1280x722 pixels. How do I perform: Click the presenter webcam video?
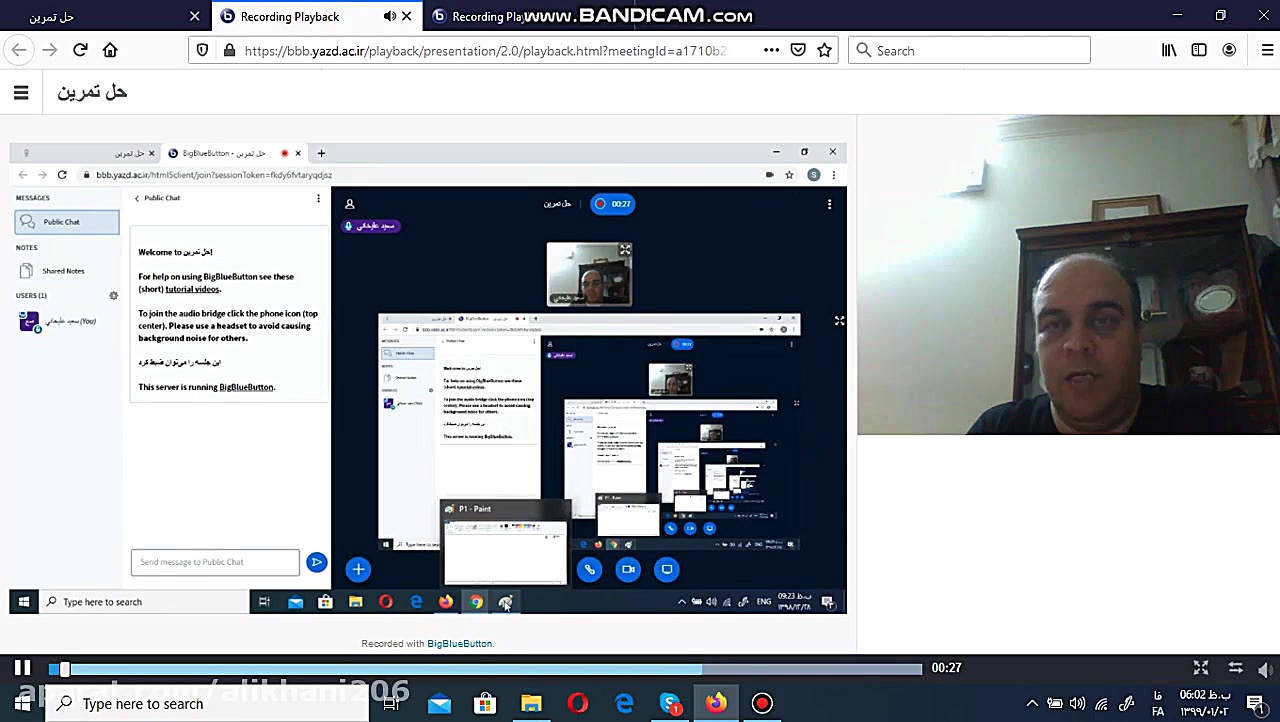pyautogui.click(x=1068, y=275)
